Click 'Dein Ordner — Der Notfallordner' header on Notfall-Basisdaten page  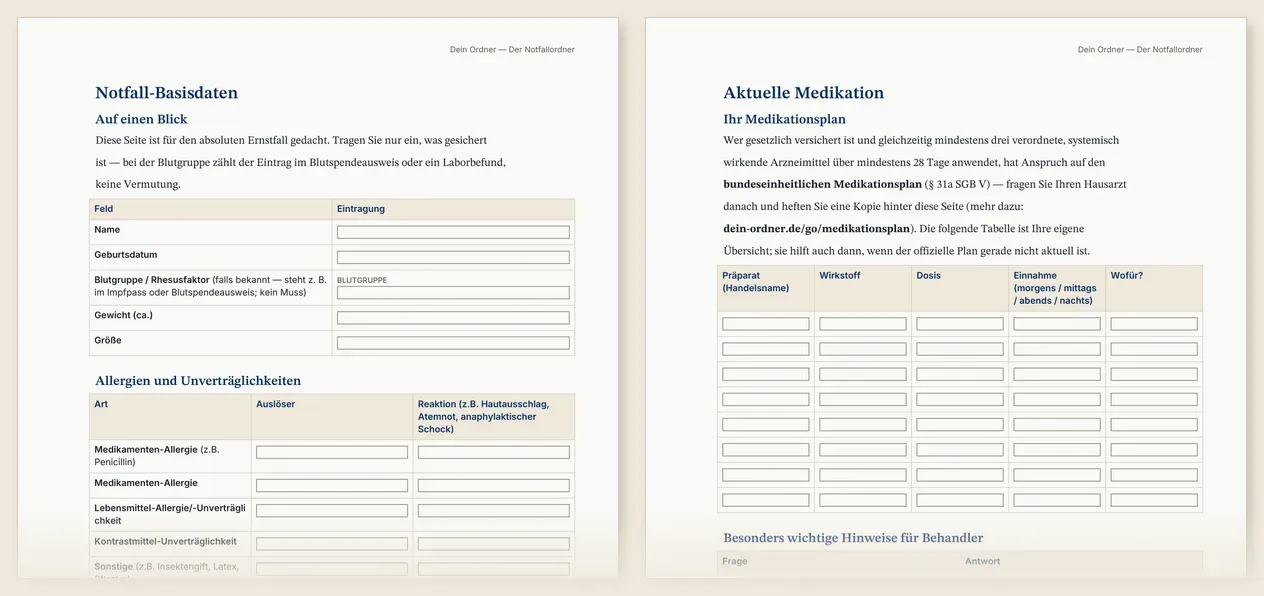pos(512,49)
